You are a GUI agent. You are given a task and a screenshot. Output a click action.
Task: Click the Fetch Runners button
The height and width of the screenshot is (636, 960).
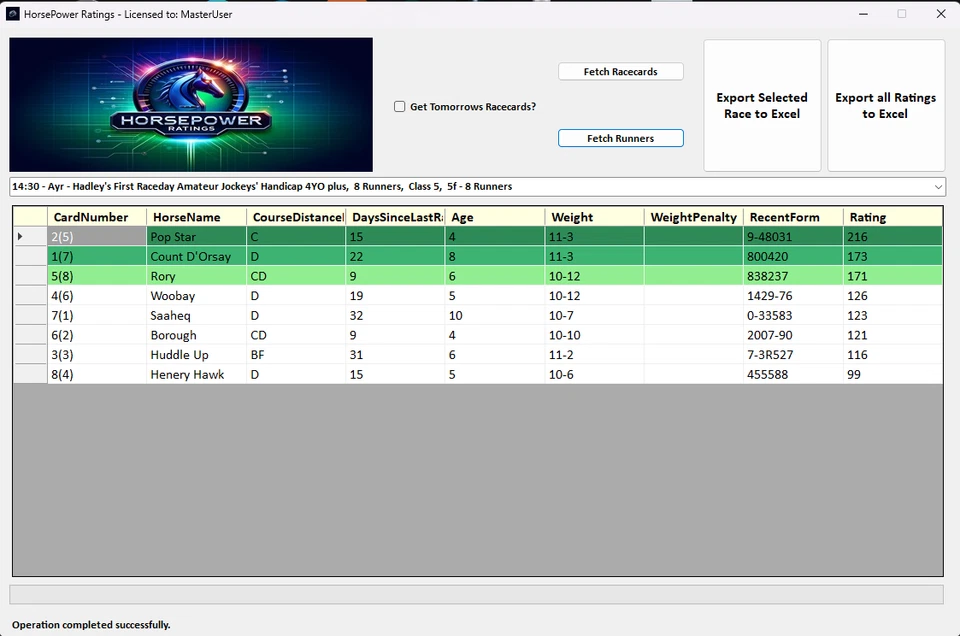point(620,138)
